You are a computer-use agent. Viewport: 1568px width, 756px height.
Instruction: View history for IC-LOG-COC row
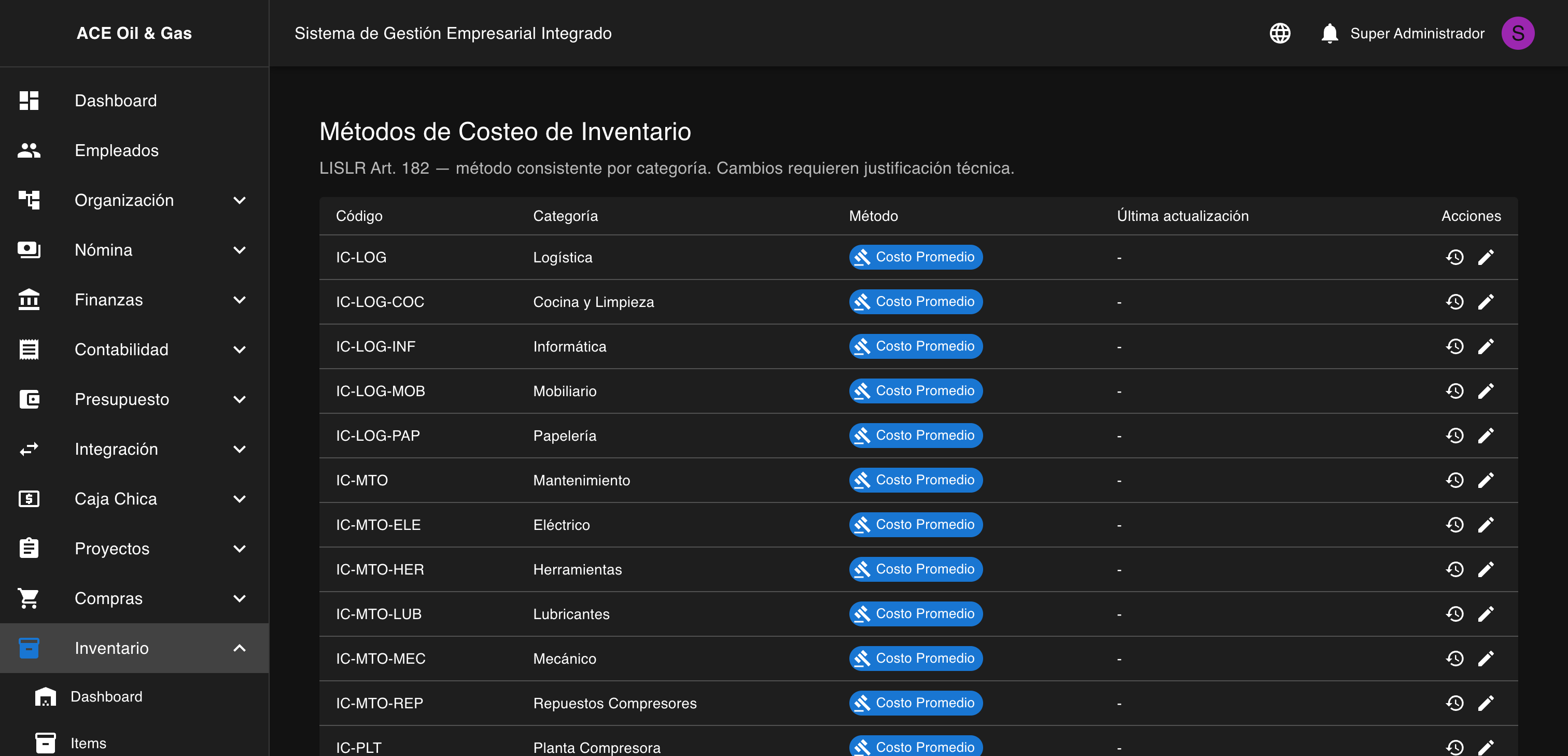pyautogui.click(x=1455, y=302)
